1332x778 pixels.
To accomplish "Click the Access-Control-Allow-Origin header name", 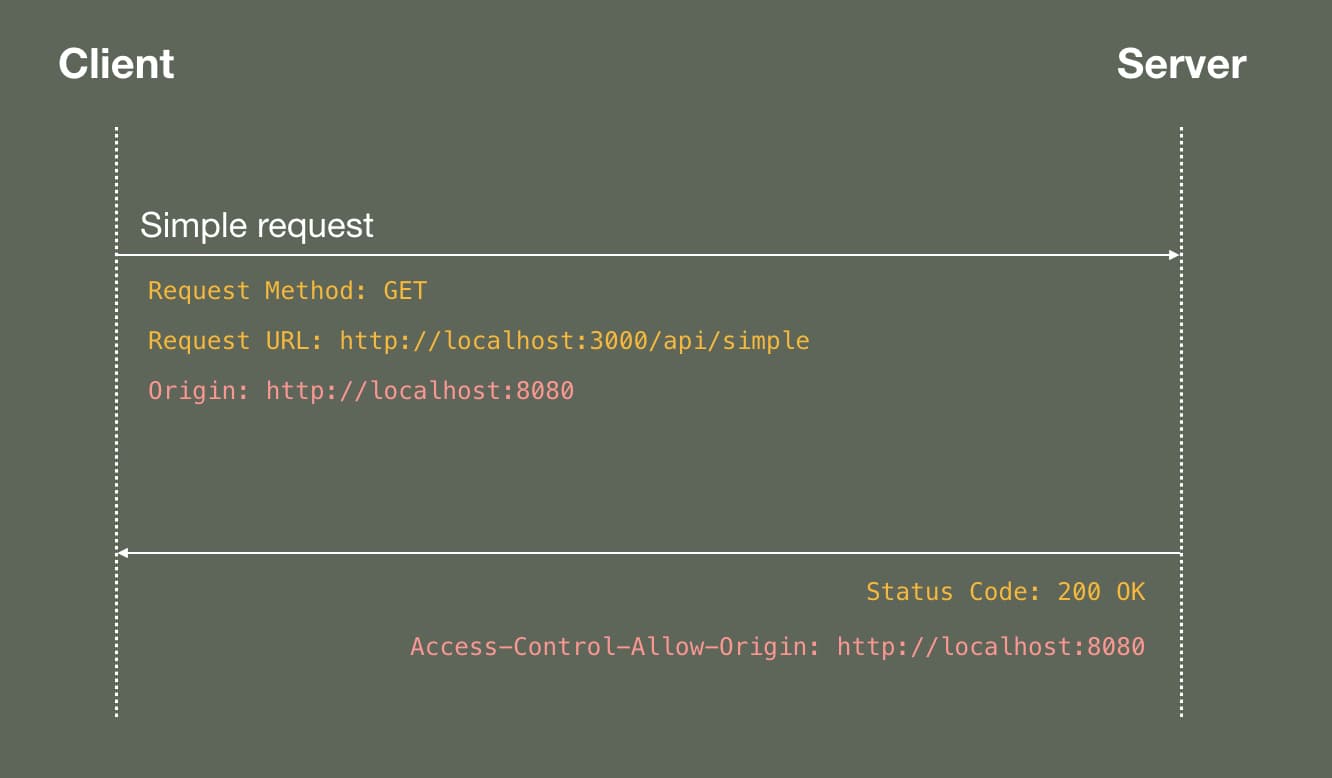I will click(x=614, y=646).
